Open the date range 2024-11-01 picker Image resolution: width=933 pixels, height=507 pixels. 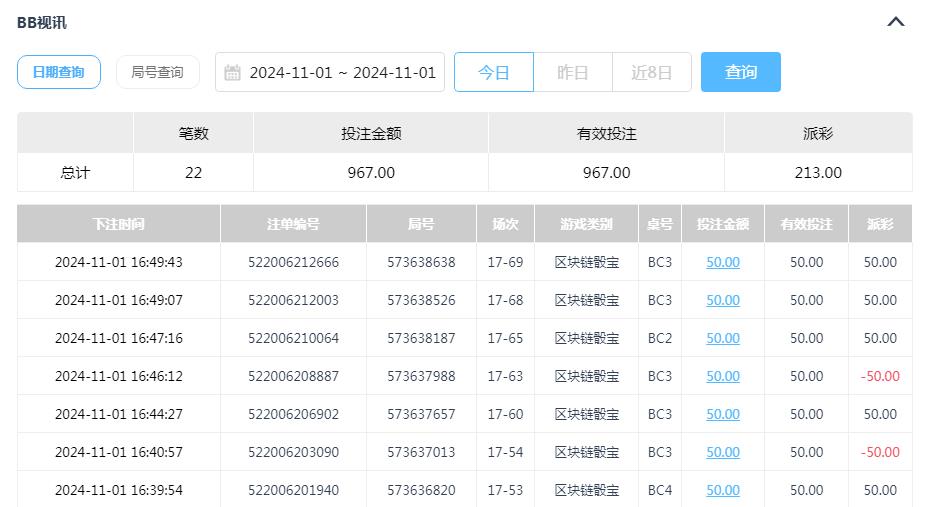pyautogui.click(x=342, y=73)
